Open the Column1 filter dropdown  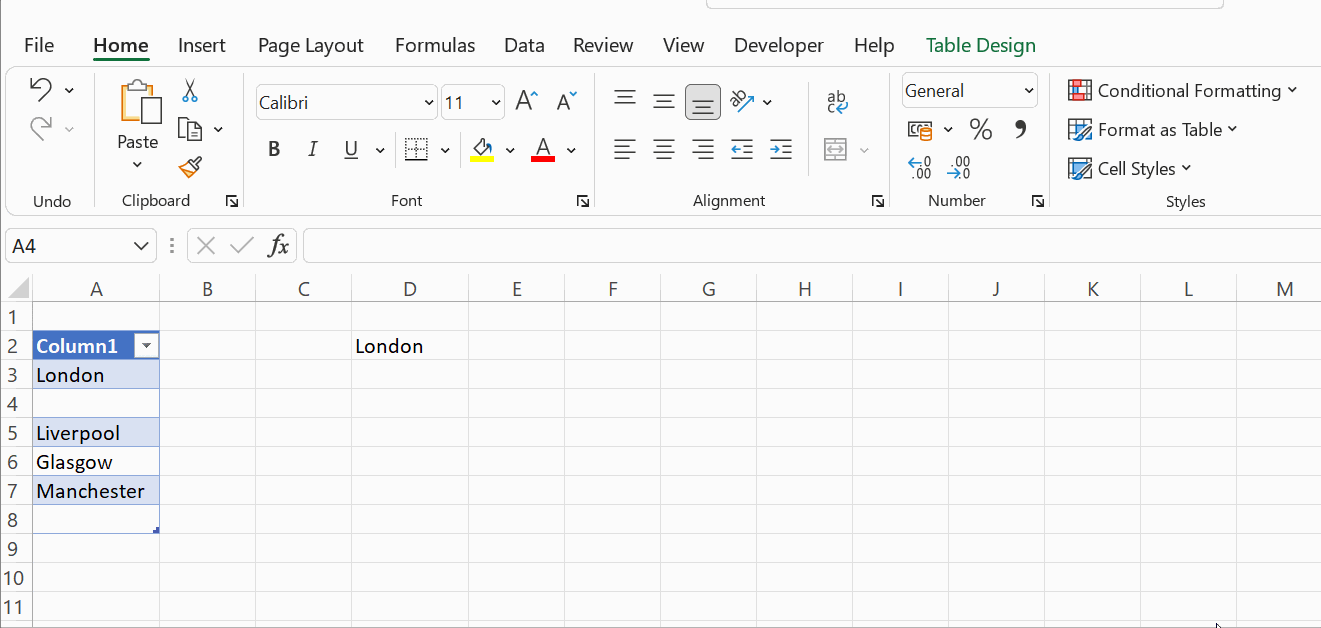point(146,345)
